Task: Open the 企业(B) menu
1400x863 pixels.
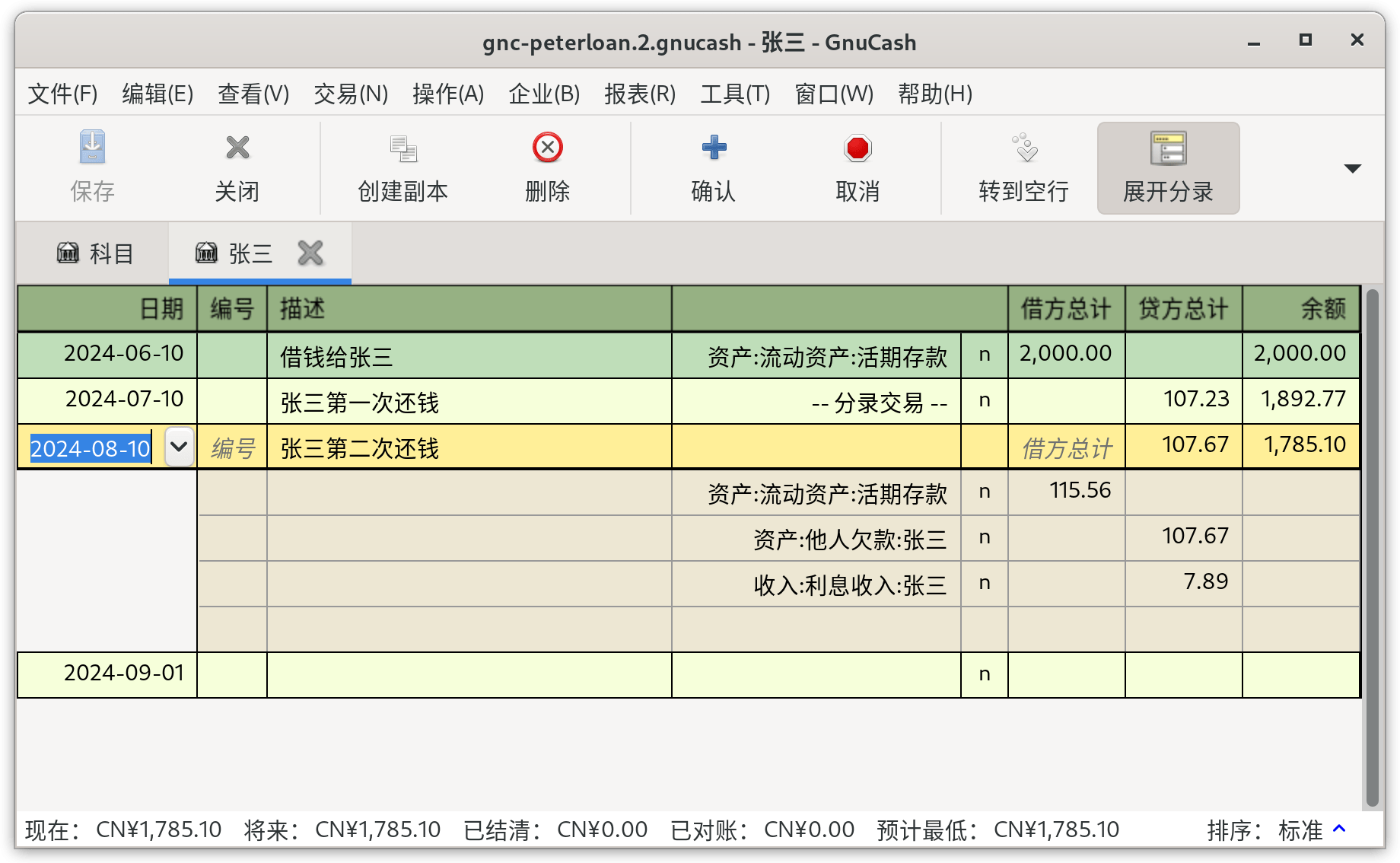Action: coord(544,94)
